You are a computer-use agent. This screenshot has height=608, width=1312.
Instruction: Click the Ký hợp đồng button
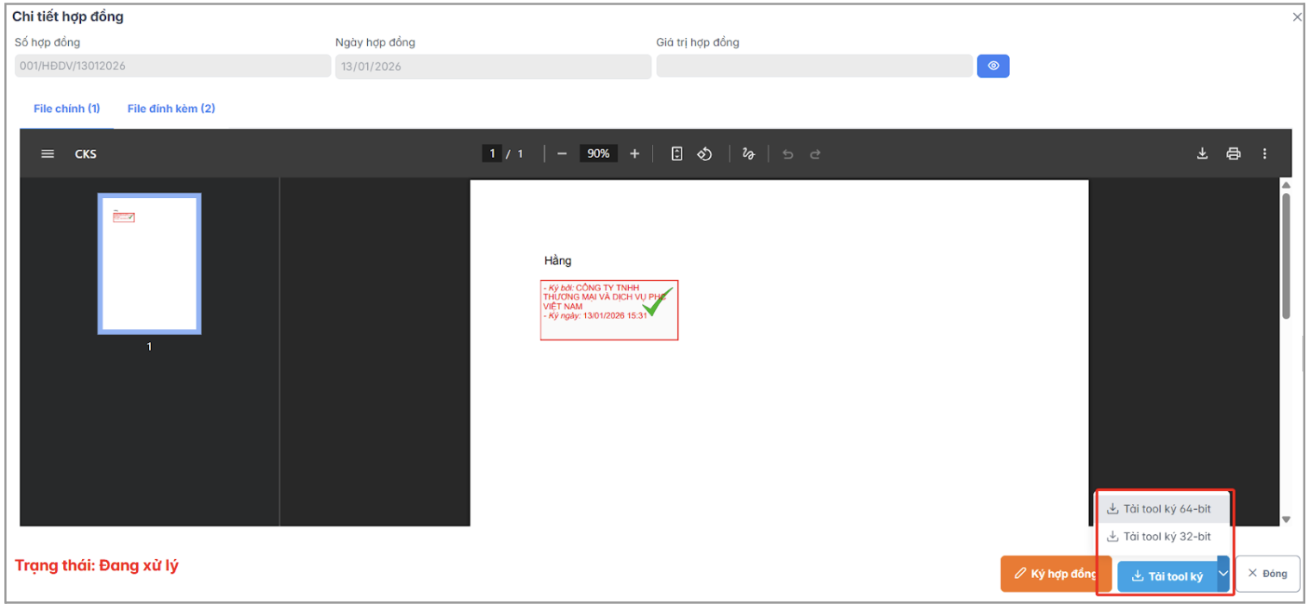[1055, 574]
